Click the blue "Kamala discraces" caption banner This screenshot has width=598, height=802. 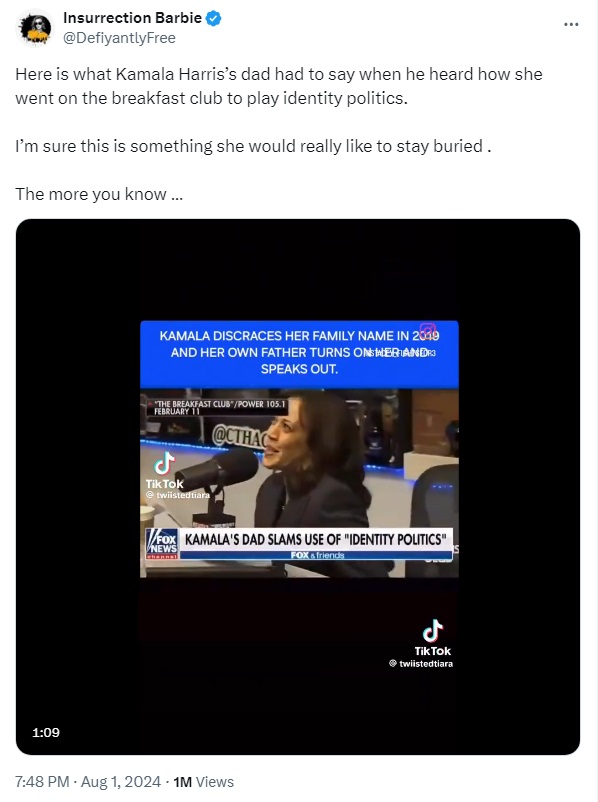point(299,353)
